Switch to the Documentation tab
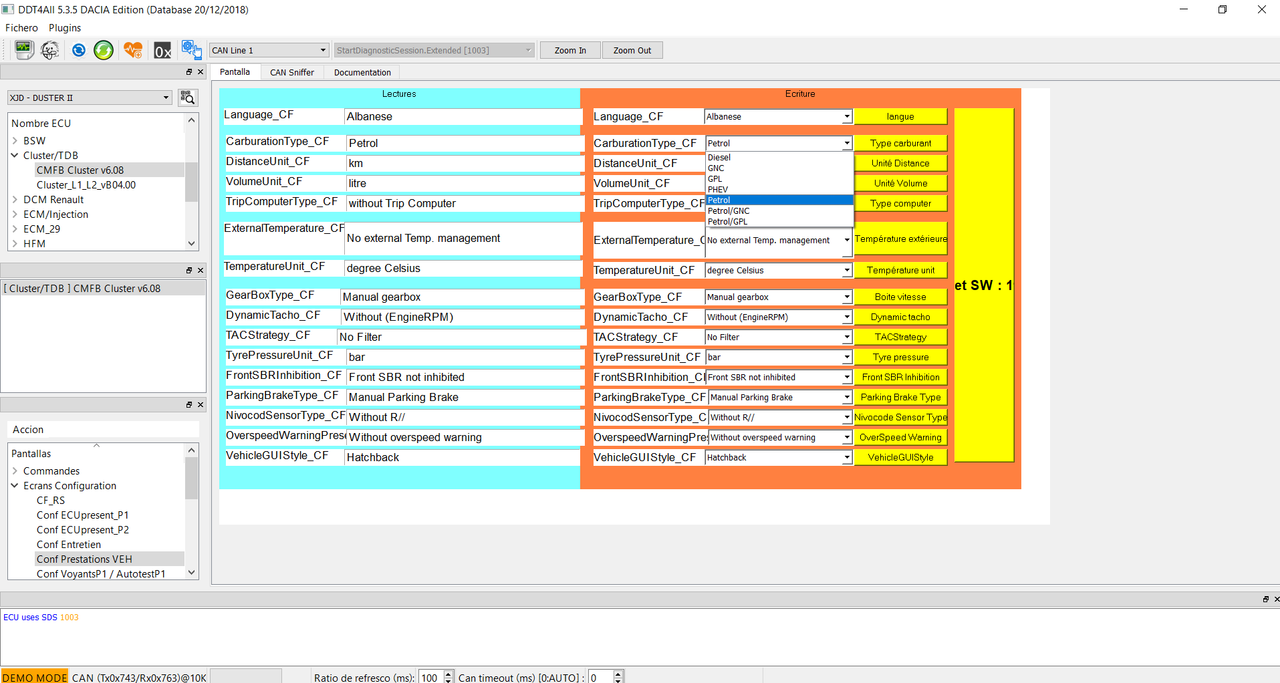1280x683 pixels. point(362,72)
